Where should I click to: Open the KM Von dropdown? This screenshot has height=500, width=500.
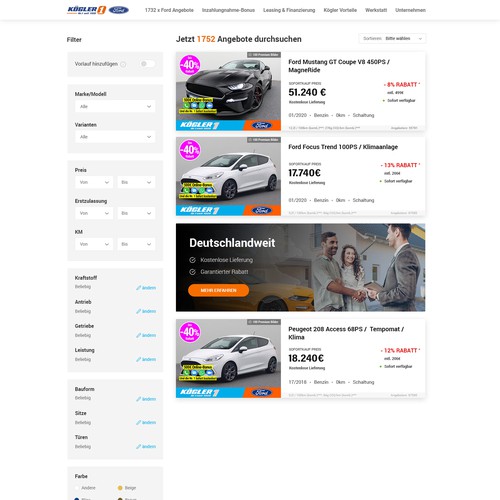point(94,244)
